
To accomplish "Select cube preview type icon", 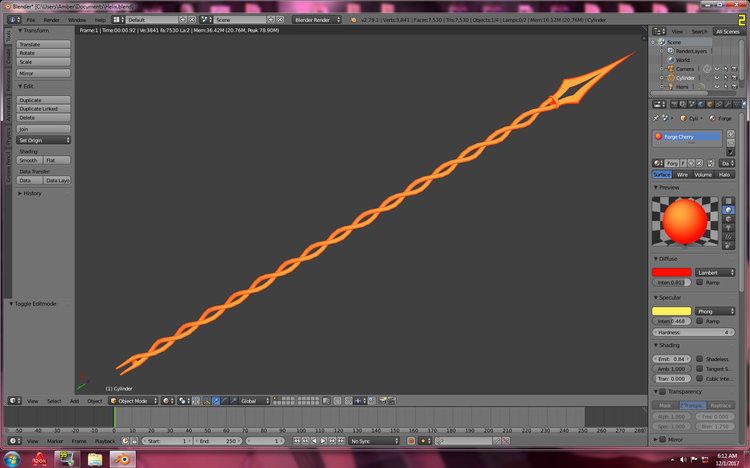I will pyautogui.click(x=728, y=219).
